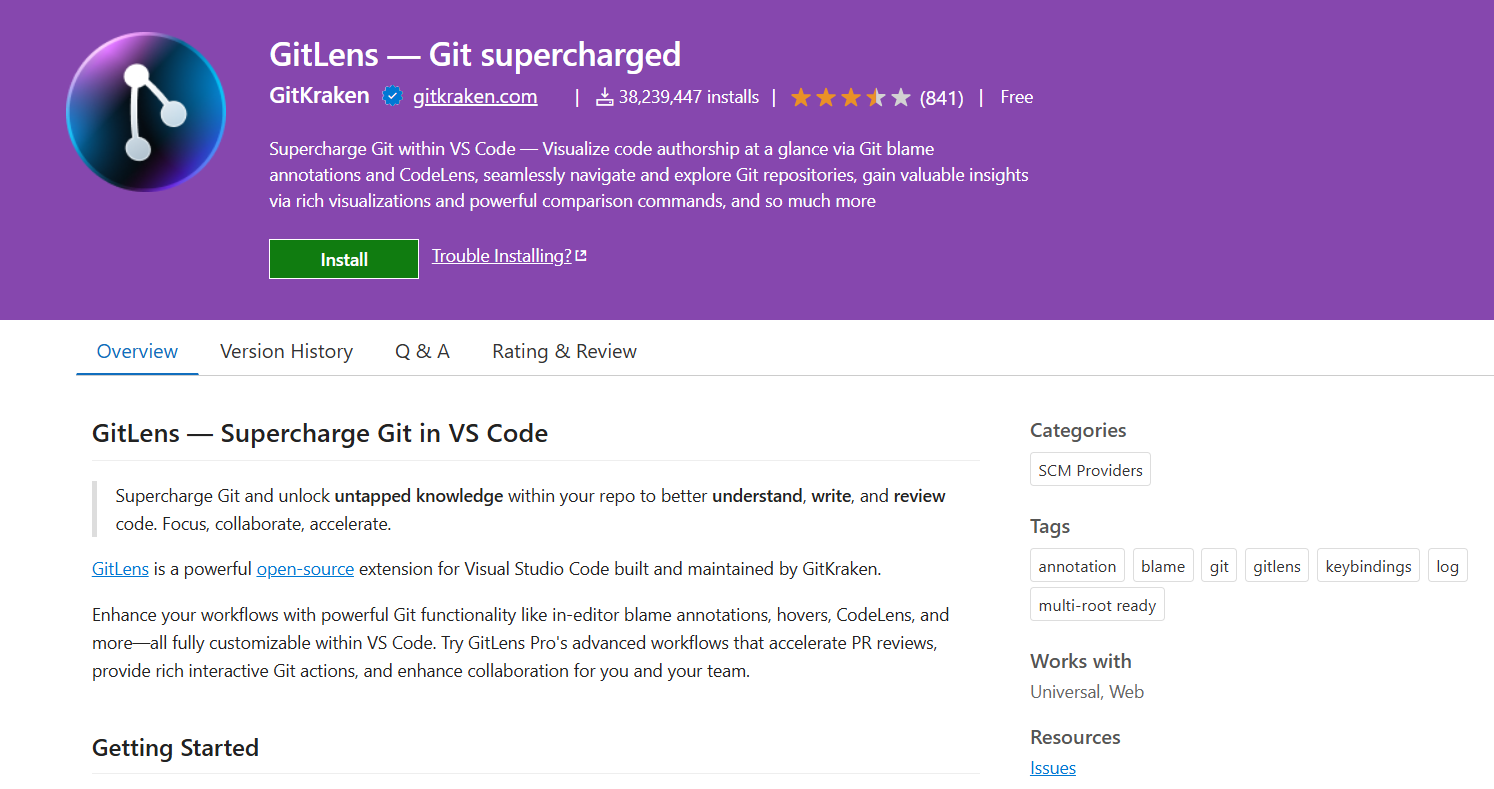Screen dimensions: 1494x789
Task: Click the multi-root ready tag
Action: pos(1097,605)
